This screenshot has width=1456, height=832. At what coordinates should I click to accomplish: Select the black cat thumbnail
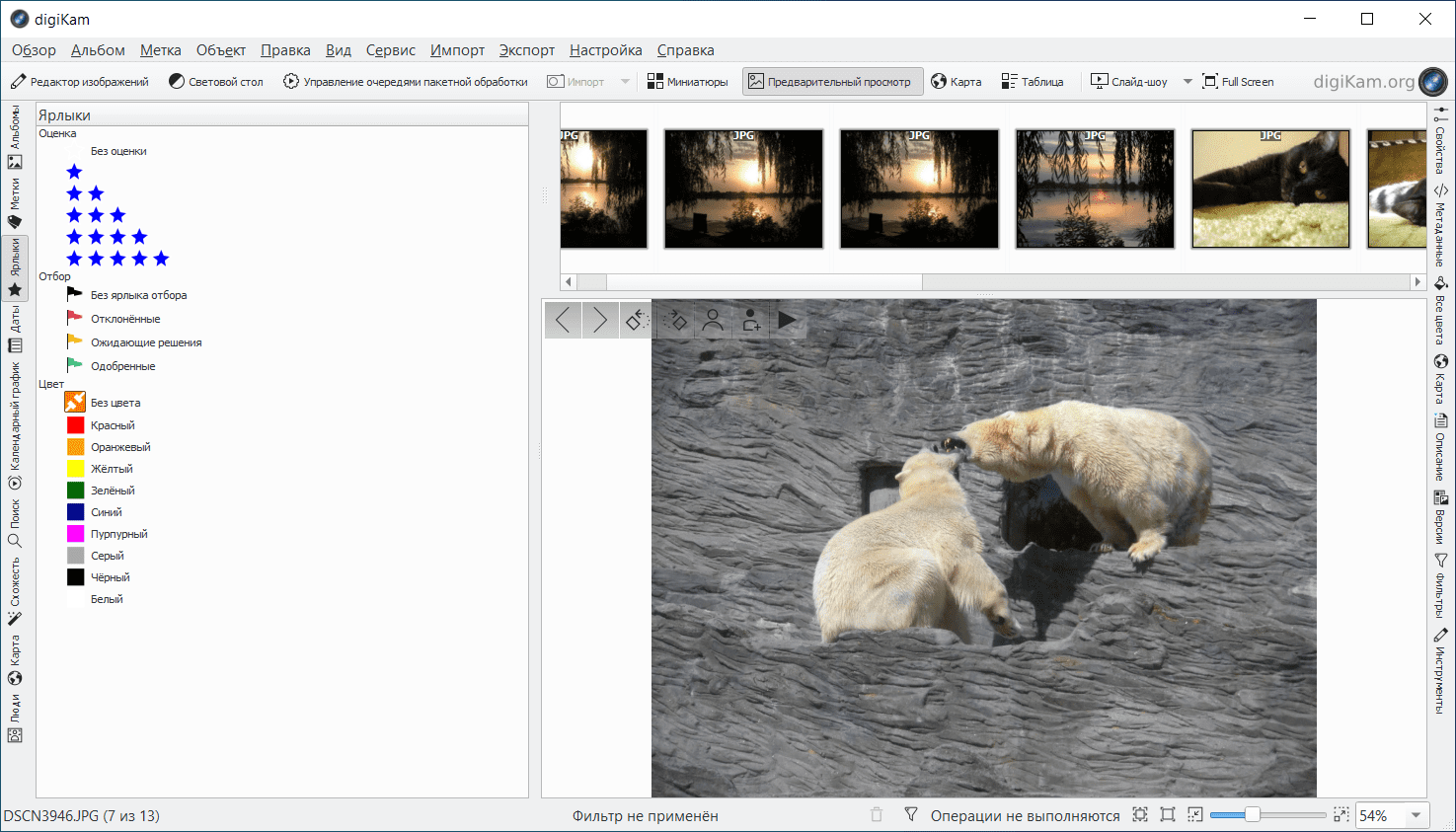coord(1270,189)
